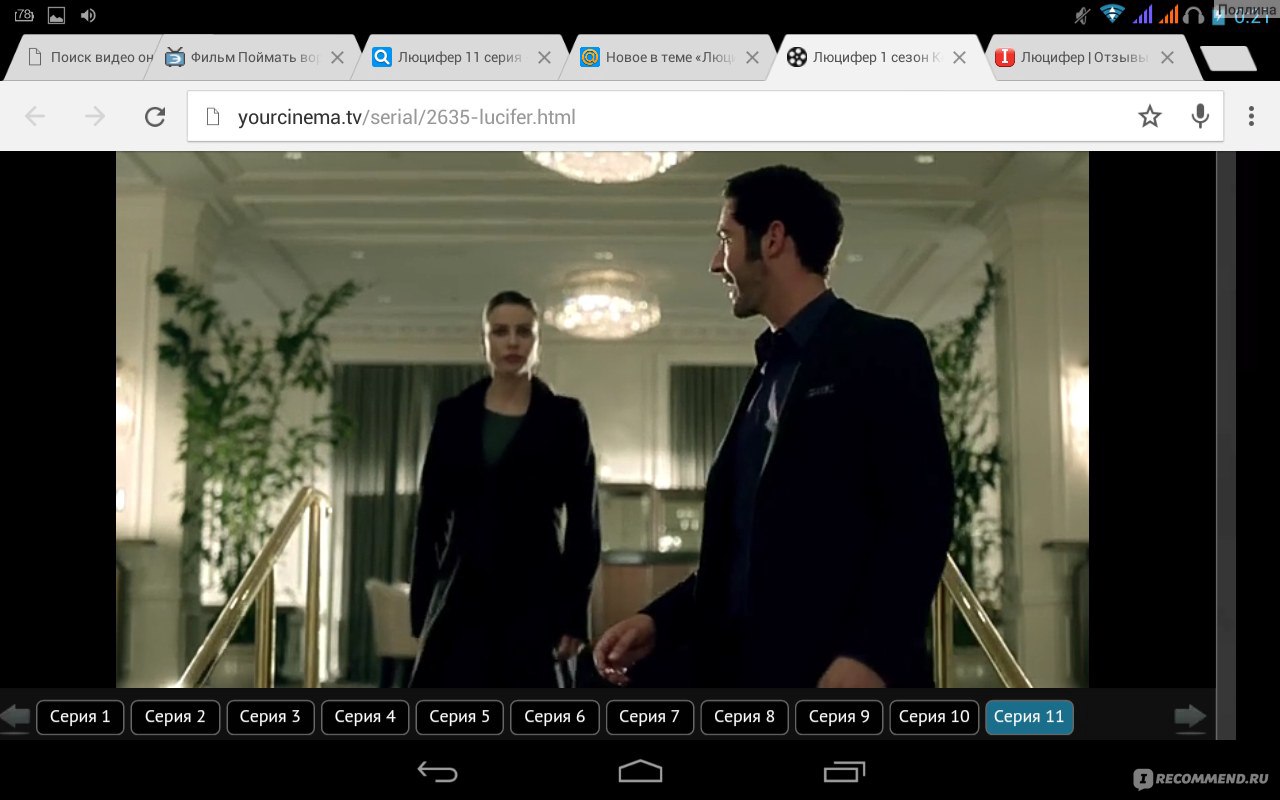Choose episode Серия 10
Viewport: 1280px width, 800px height.
coord(934,717)
